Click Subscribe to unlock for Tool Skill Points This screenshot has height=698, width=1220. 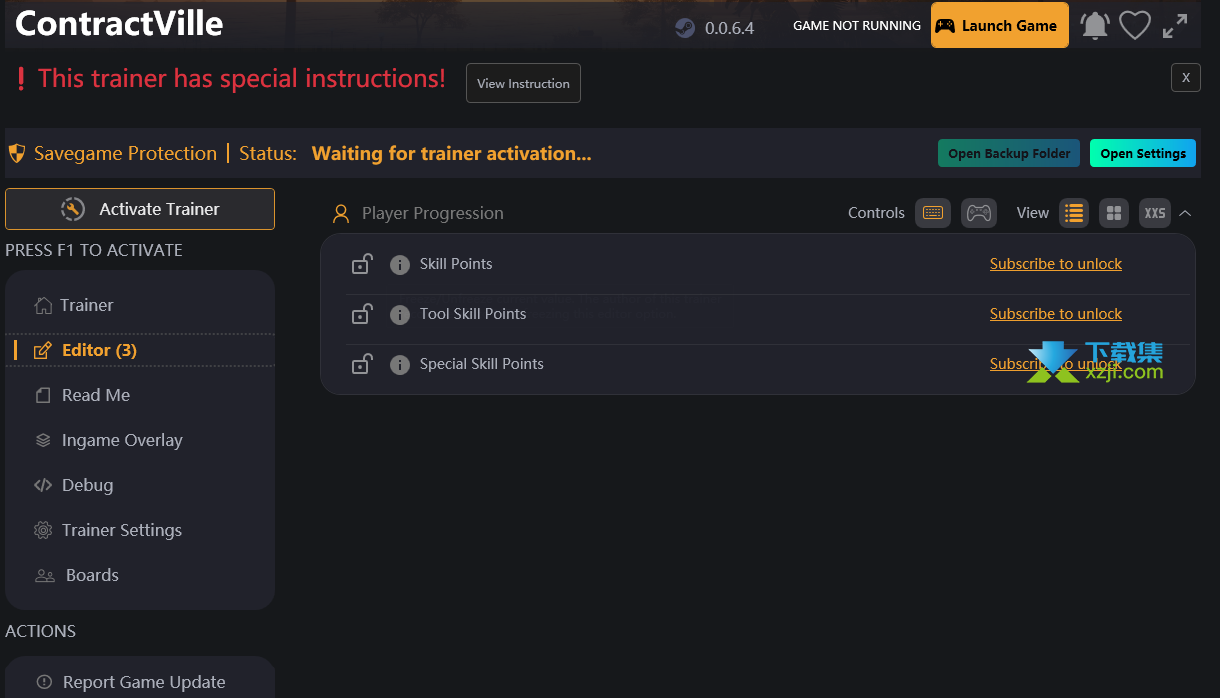point(1056,314)
